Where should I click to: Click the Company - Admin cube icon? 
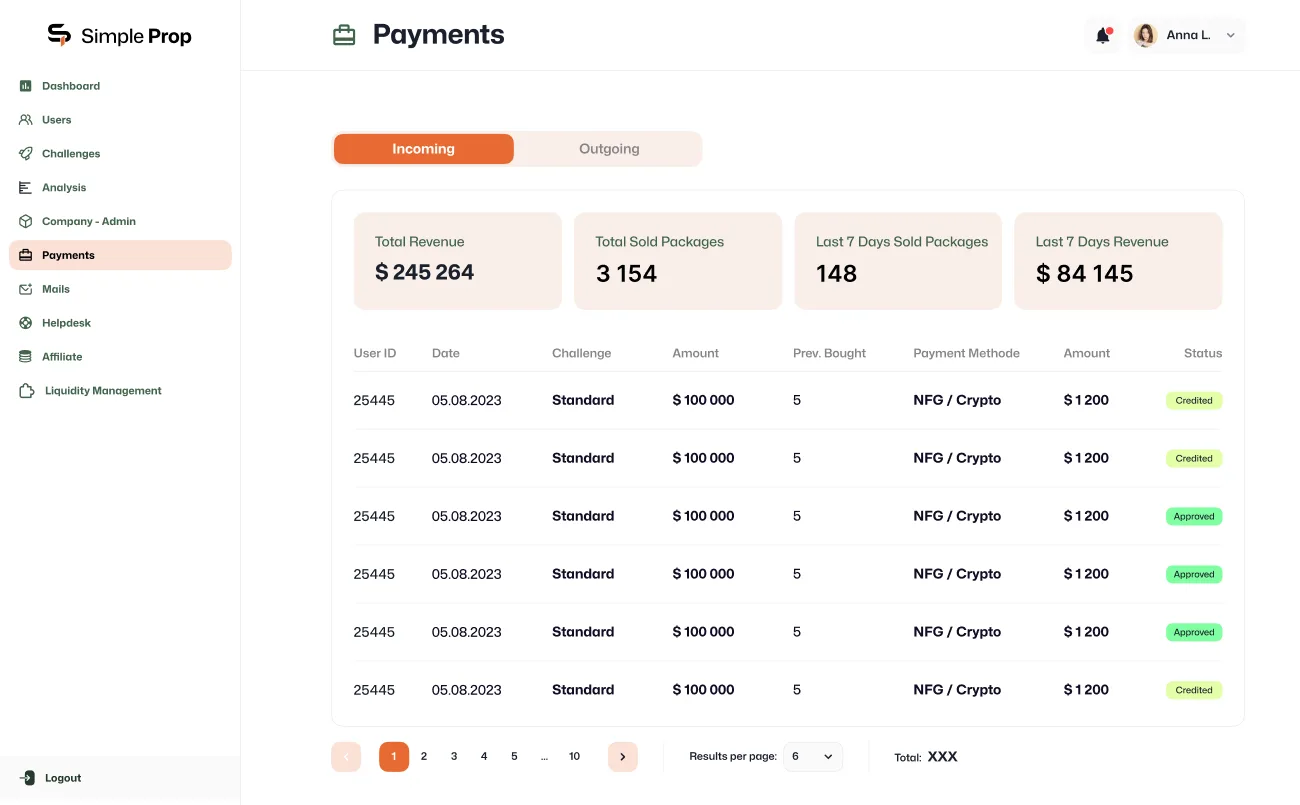(x=26, y=222)
